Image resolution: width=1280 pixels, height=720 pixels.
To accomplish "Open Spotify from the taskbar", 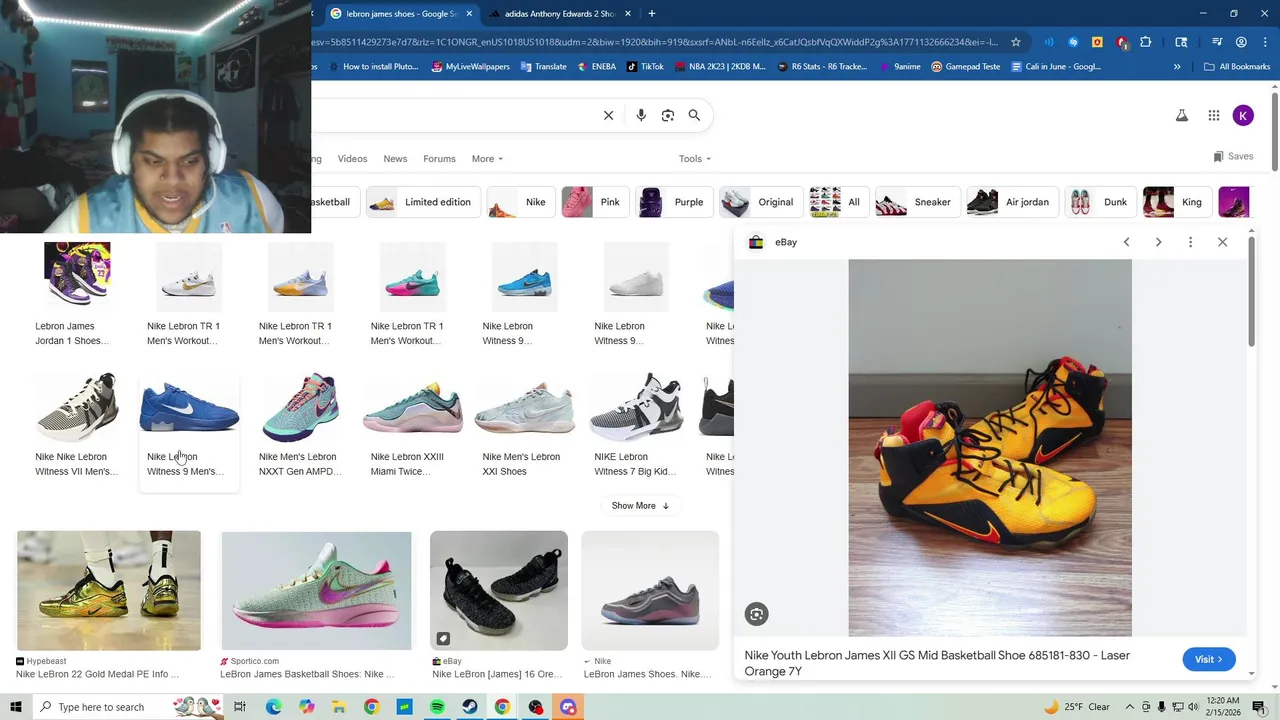I will point(437,707).
